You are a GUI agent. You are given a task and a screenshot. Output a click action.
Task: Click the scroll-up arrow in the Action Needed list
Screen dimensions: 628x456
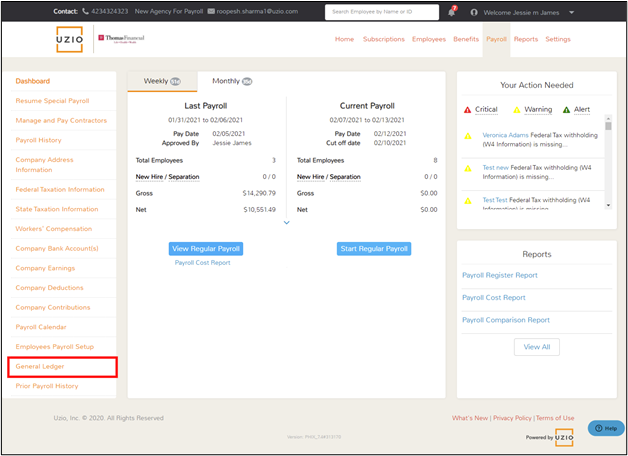[x=608, y=119]
